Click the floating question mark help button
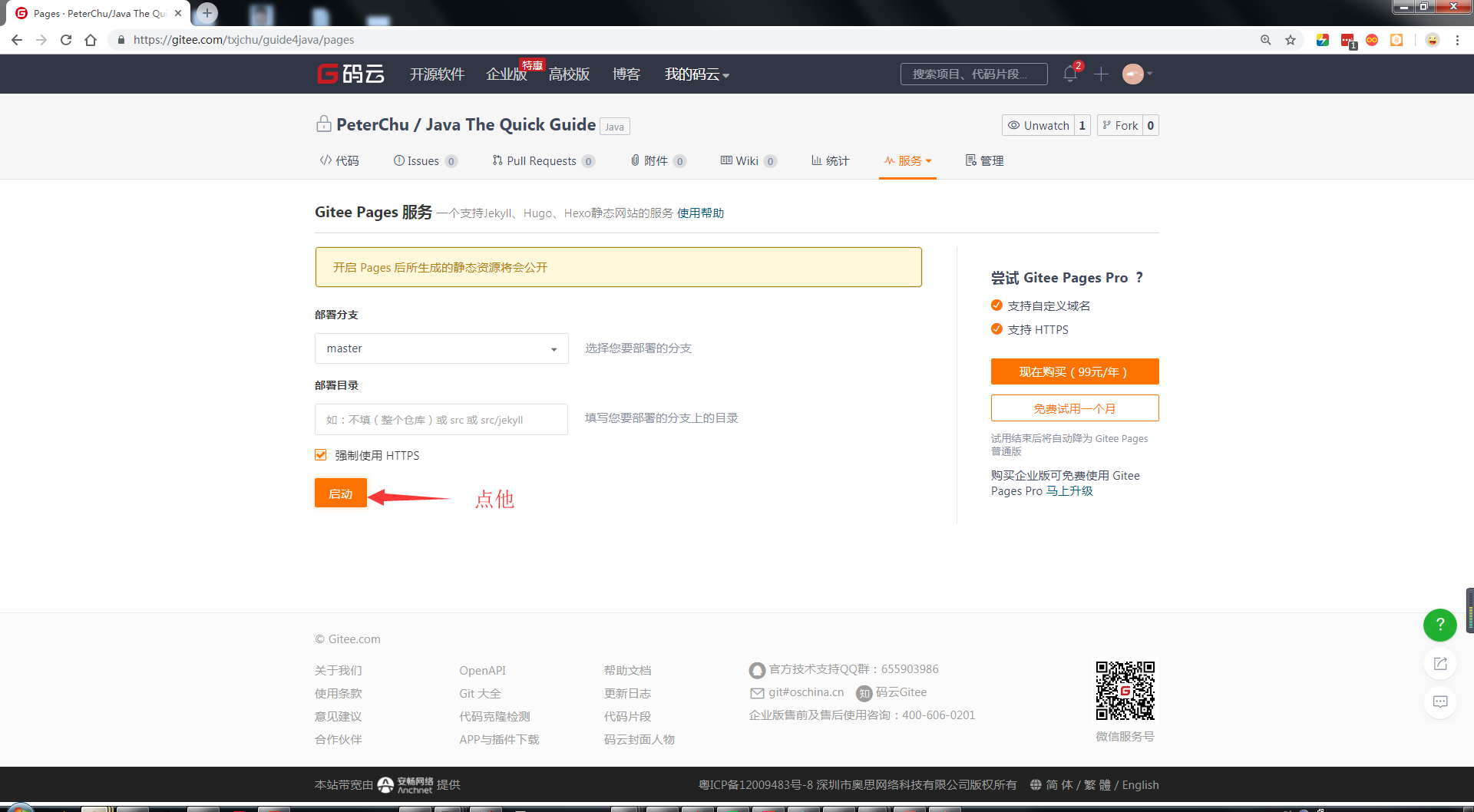This screenshot has width=1474, height=812. pyautogui.click(x=1439, y=625)
